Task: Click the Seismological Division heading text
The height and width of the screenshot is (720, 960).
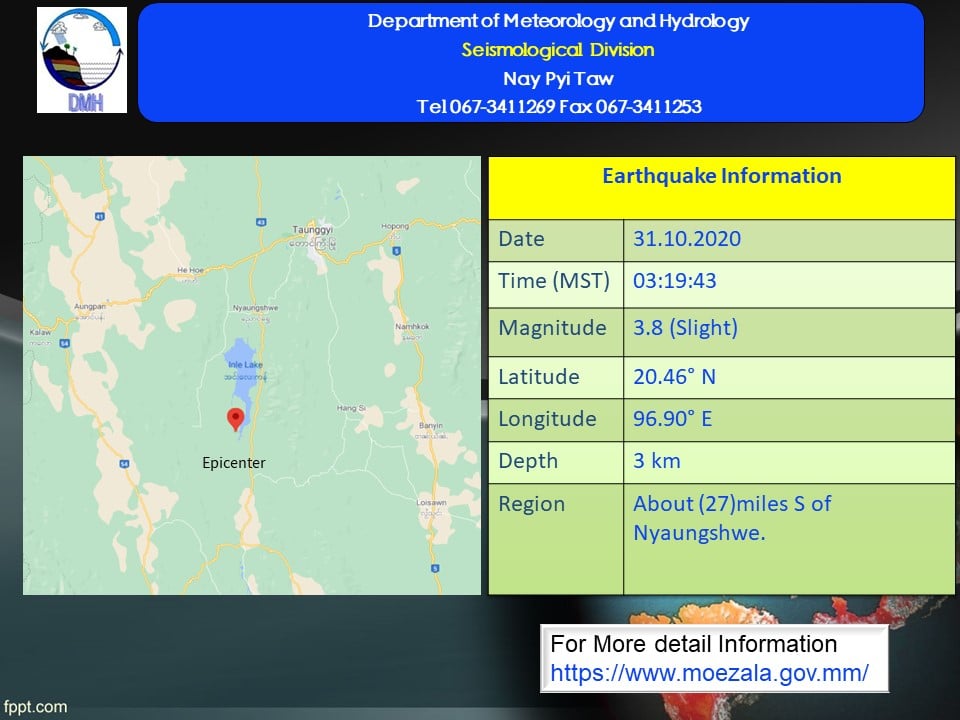Action: click(558, 50)
